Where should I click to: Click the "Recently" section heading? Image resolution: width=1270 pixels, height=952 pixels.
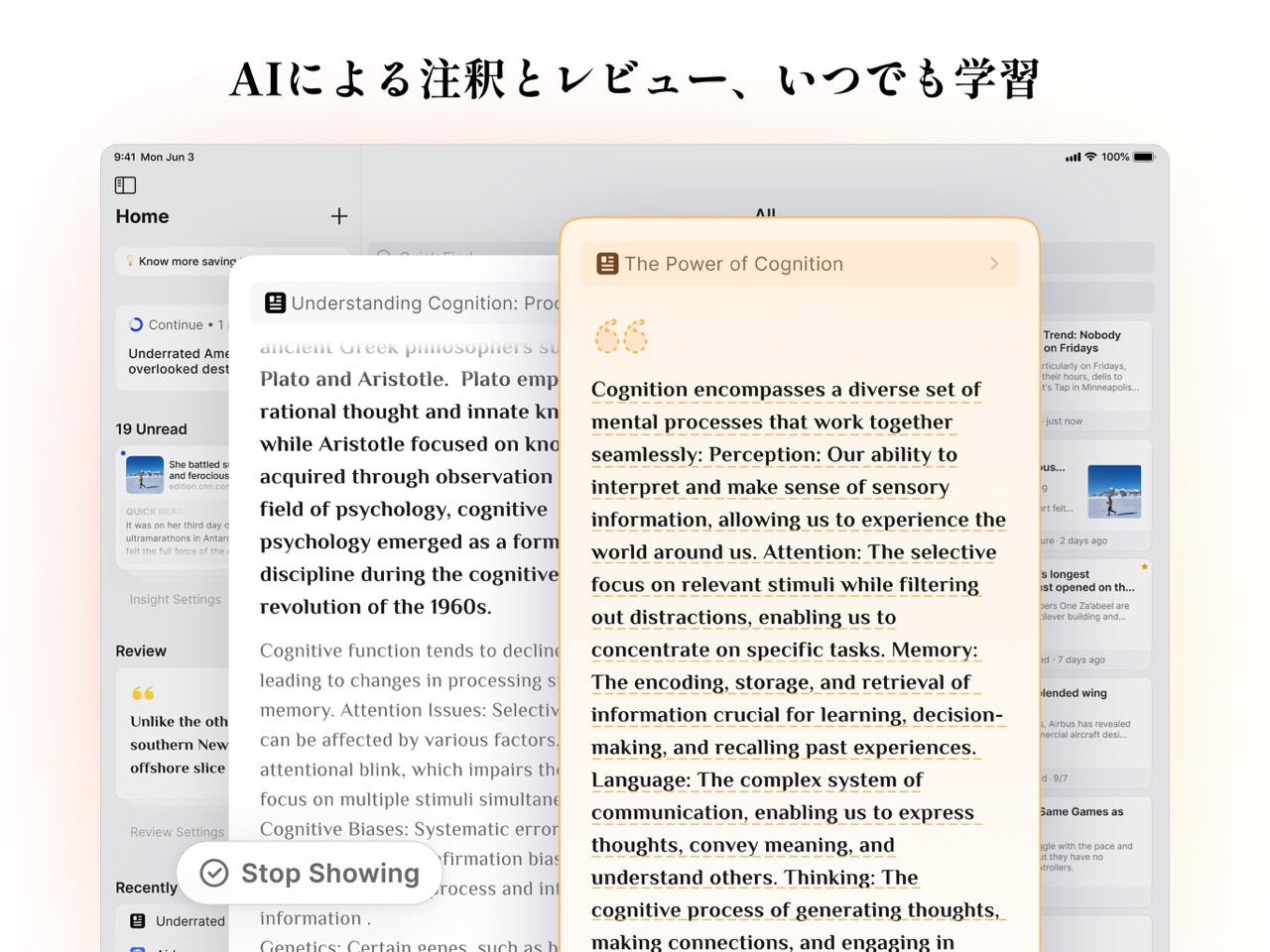(146, 888)
